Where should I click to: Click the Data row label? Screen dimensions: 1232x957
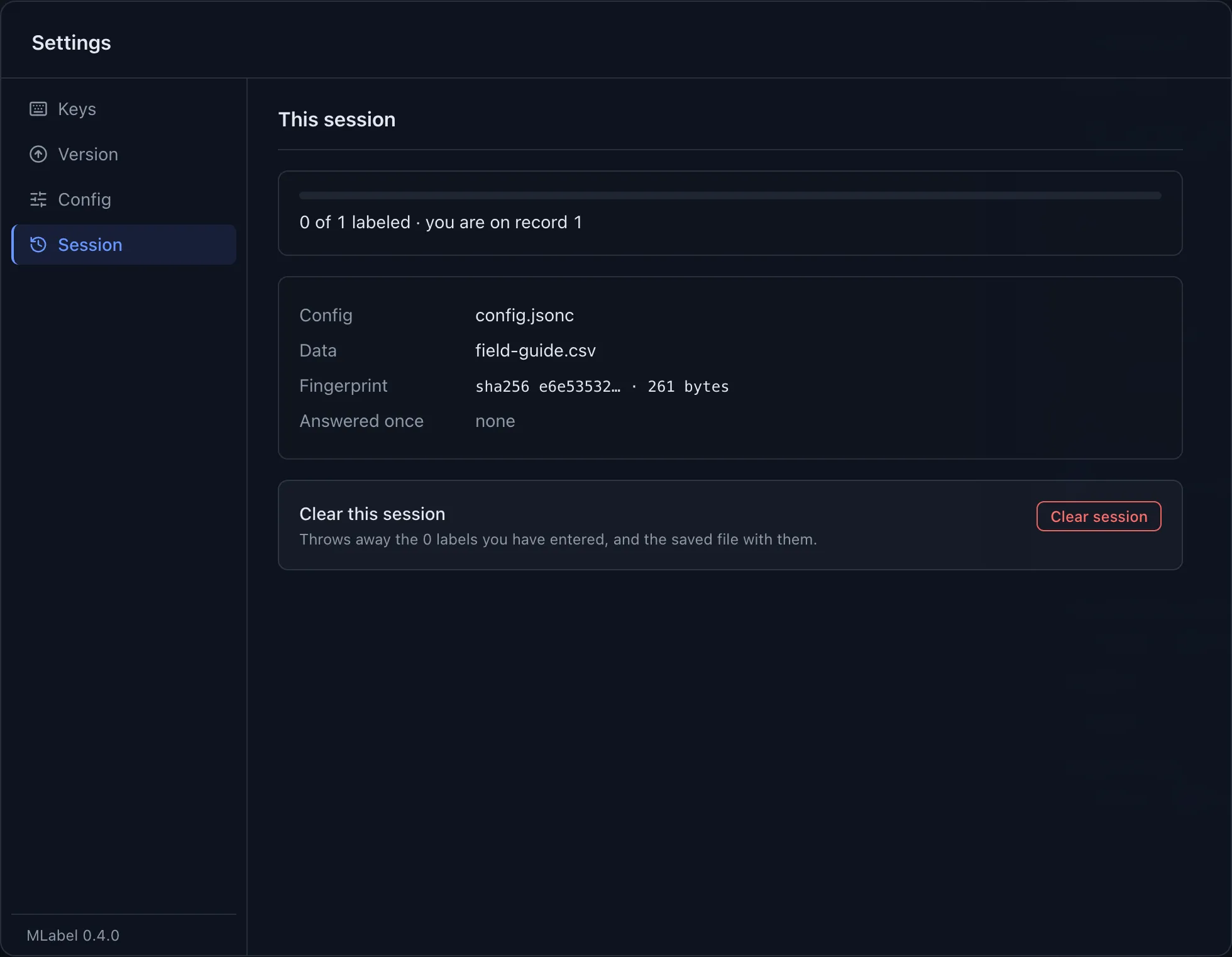click(x=318, y=350)
